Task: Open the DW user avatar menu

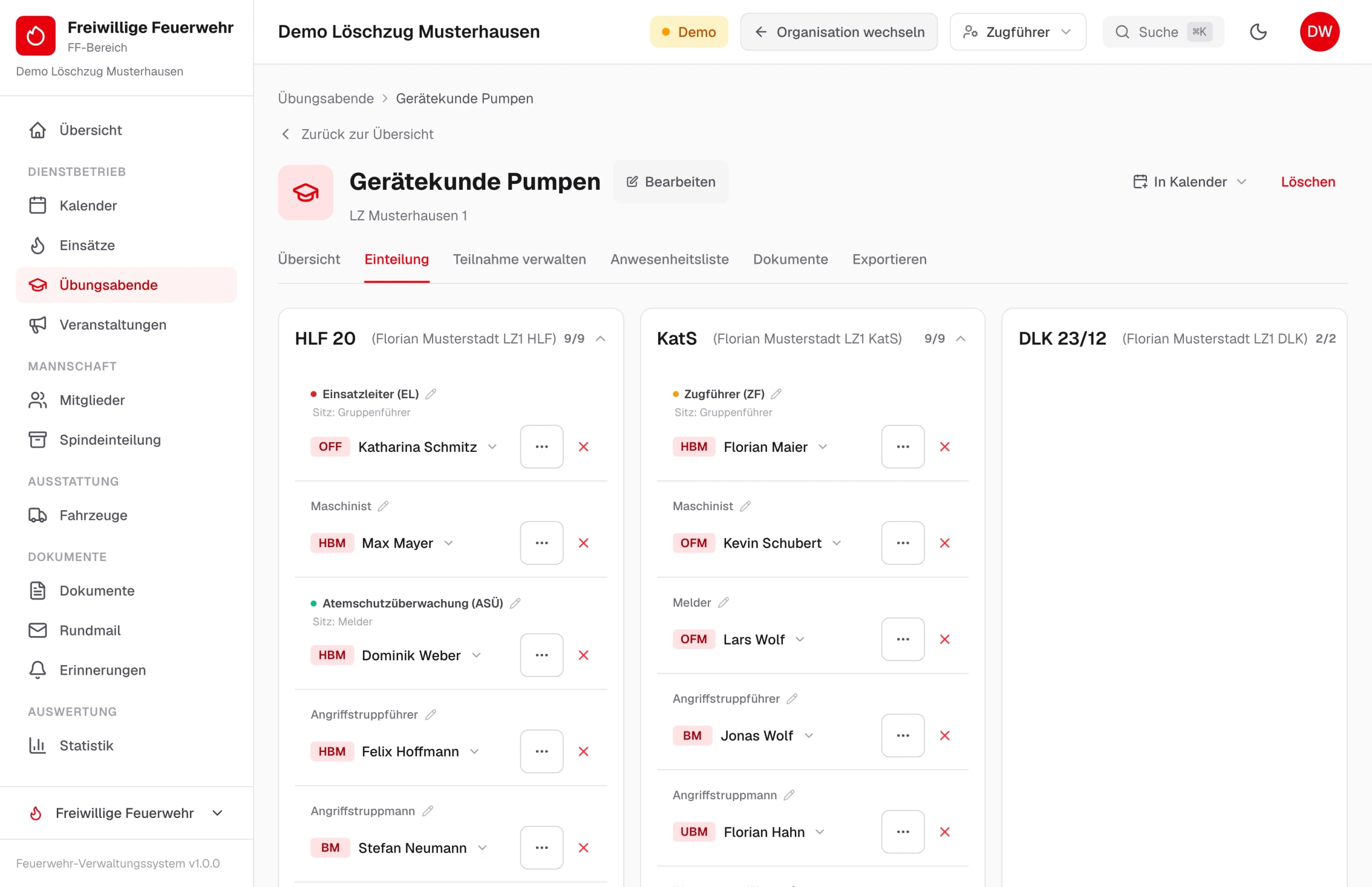Action: coord(1319,32)
